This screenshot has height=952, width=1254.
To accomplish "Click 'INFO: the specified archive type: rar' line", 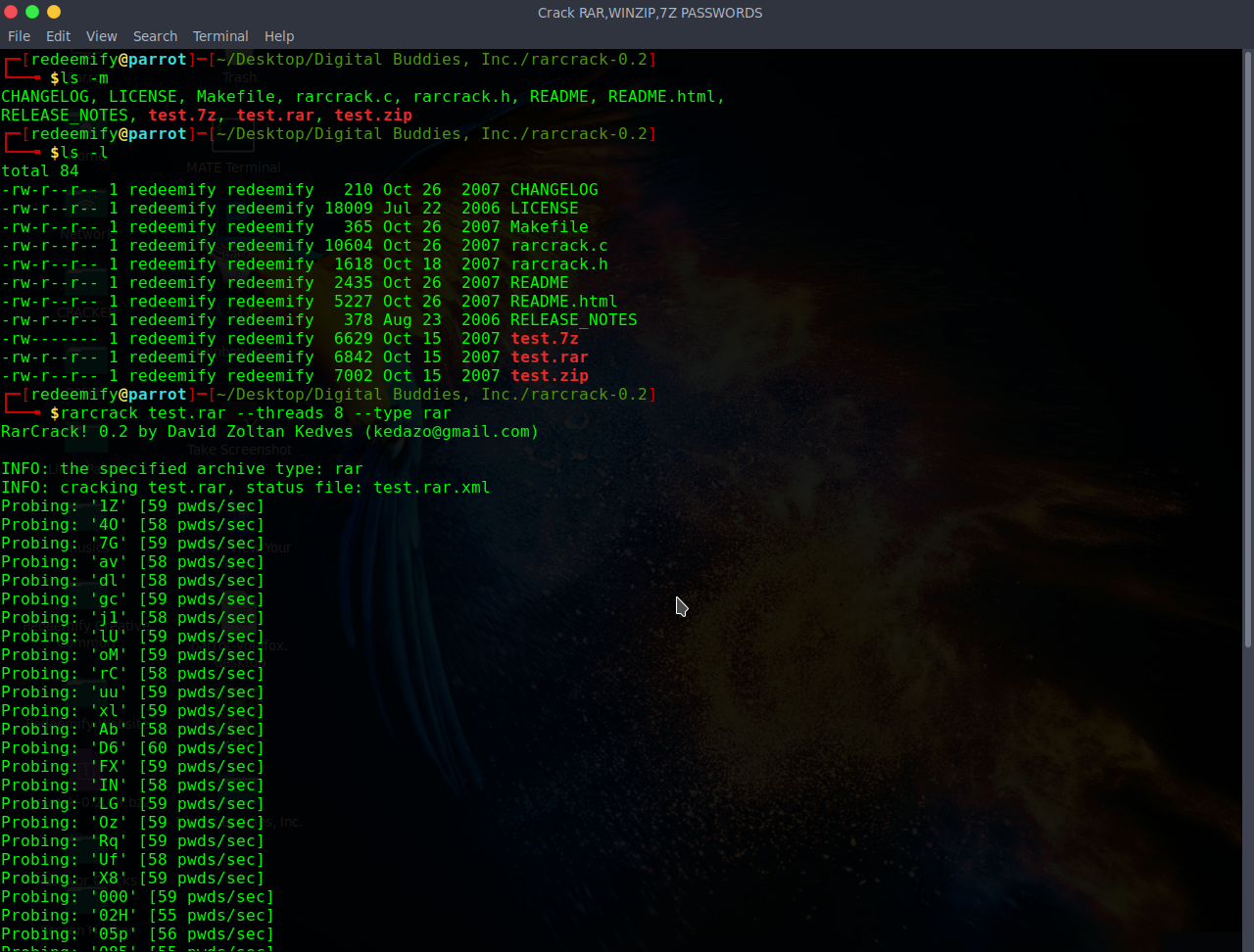I will pos(182,469).
